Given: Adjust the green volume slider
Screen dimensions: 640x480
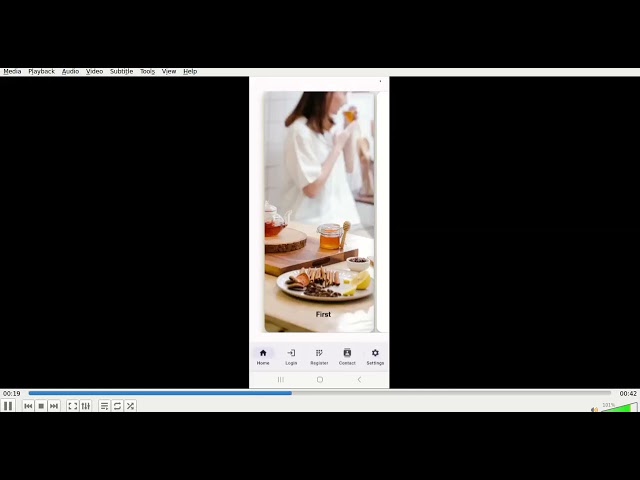Looking at the screenshot, I should [620, 407].
